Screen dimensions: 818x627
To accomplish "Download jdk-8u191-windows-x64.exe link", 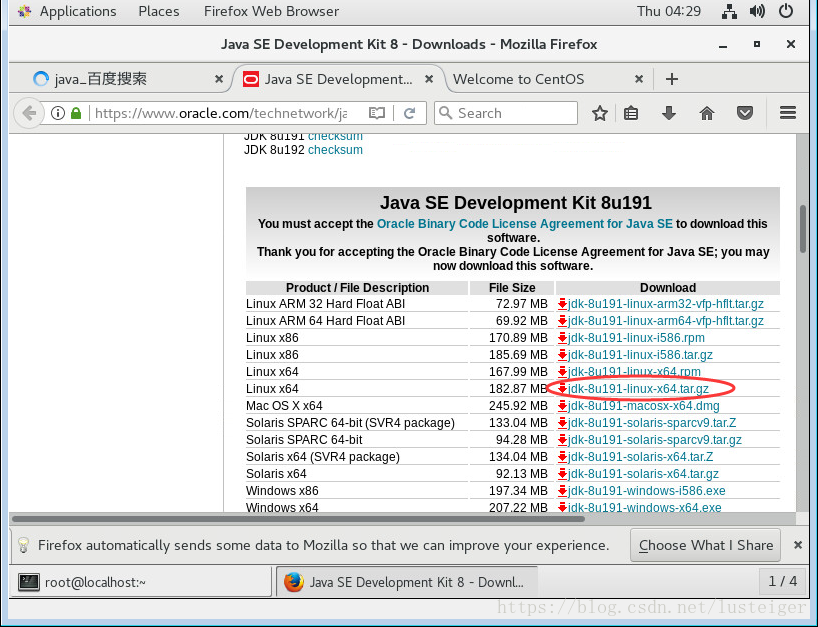I will tap(644, 507).
